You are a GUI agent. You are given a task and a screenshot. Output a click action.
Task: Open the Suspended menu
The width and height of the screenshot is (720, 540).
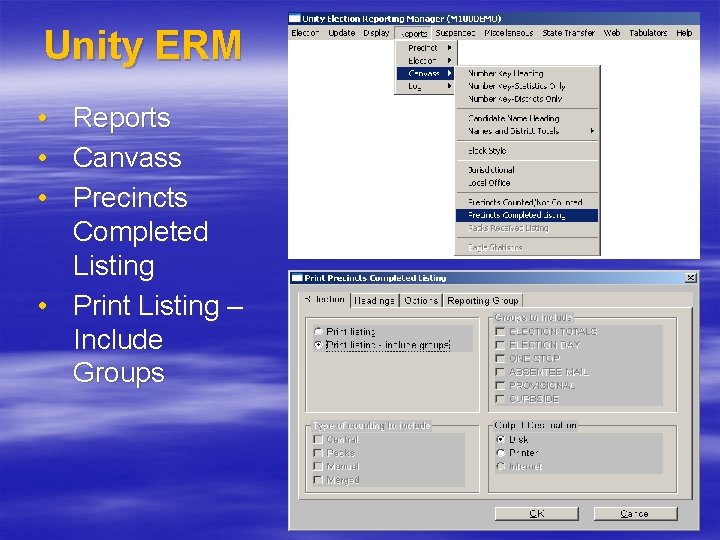[x=455, y=33]
